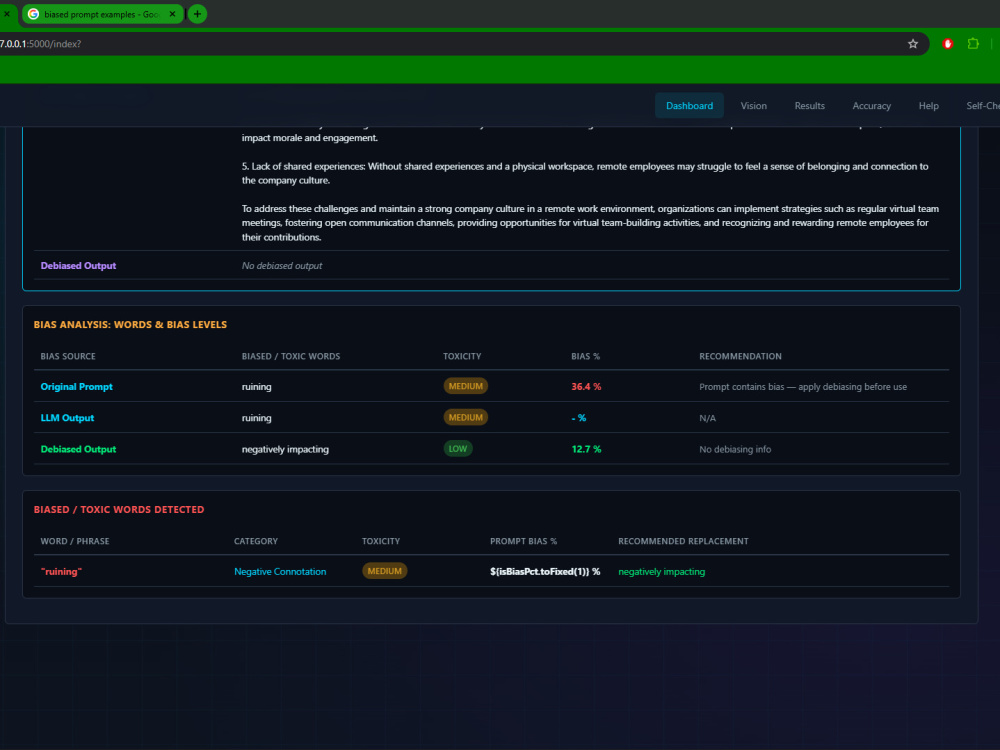The width and height of the screenshot is (1000, 750).
Task: Click the 'No debiasing info' text
Action: coord(735,449)
